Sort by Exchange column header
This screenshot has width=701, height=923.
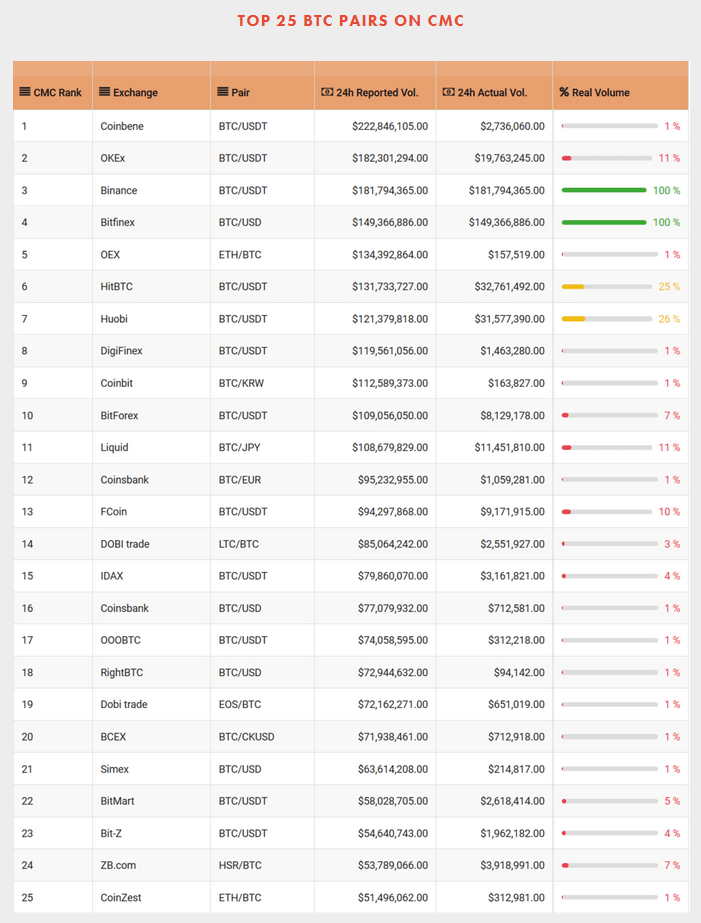(151, 85)
